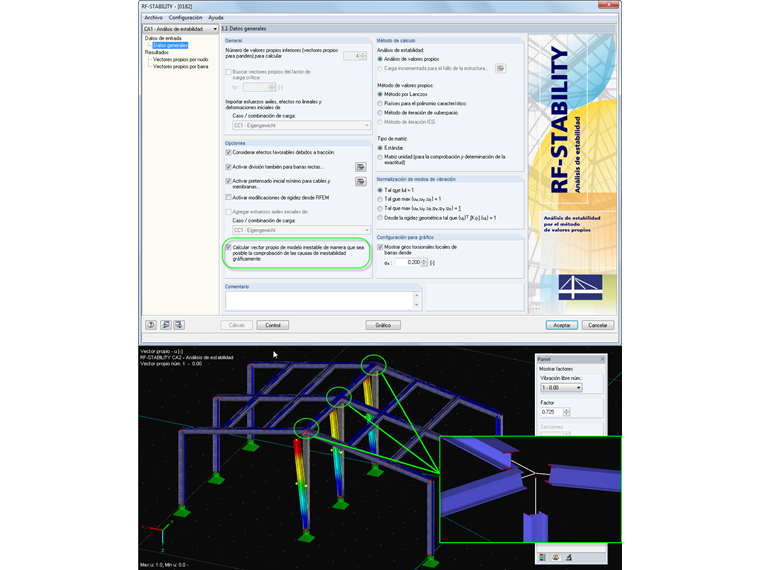Select Método por Lanczos radio
Image resolution: width=760 pixels, height=570 pixels.
coord(380,95)
